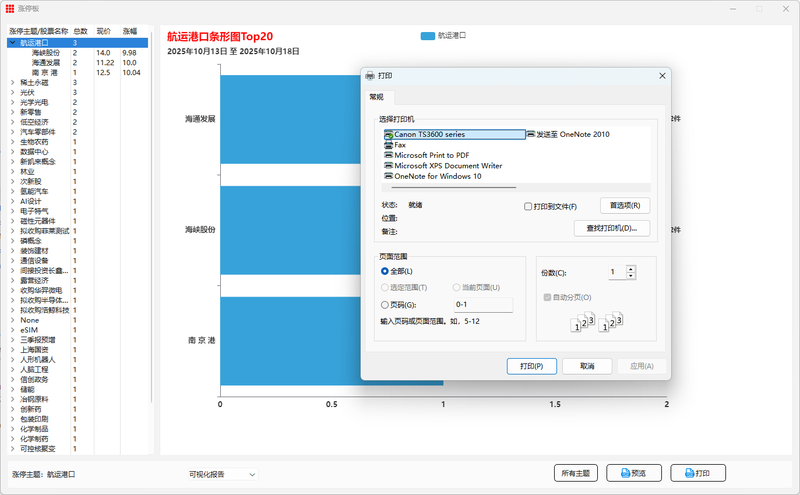
Task: Click the 航运港口 legend color swatch
Action: 428,36
